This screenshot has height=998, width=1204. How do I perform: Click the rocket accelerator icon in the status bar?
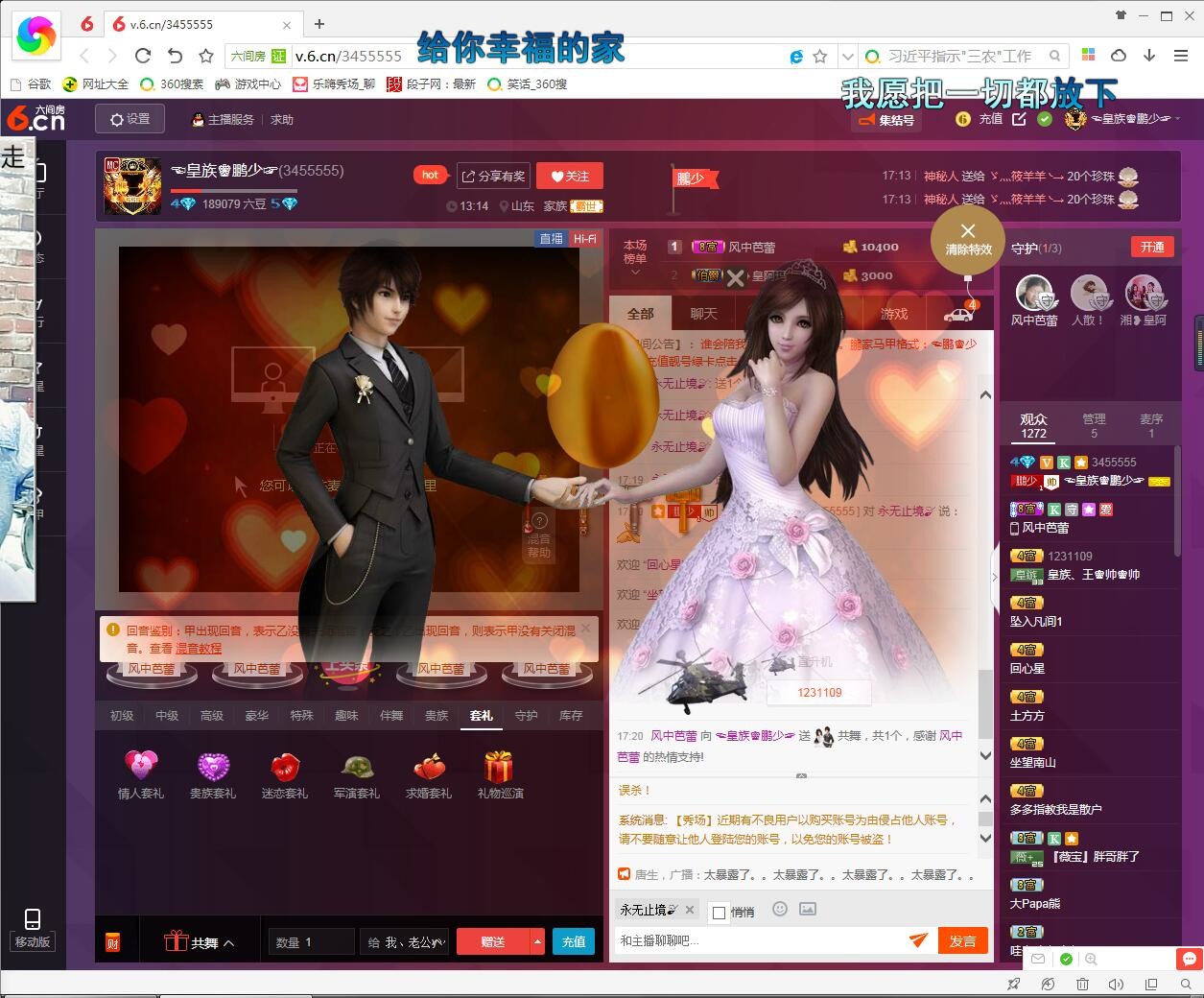1013,984
